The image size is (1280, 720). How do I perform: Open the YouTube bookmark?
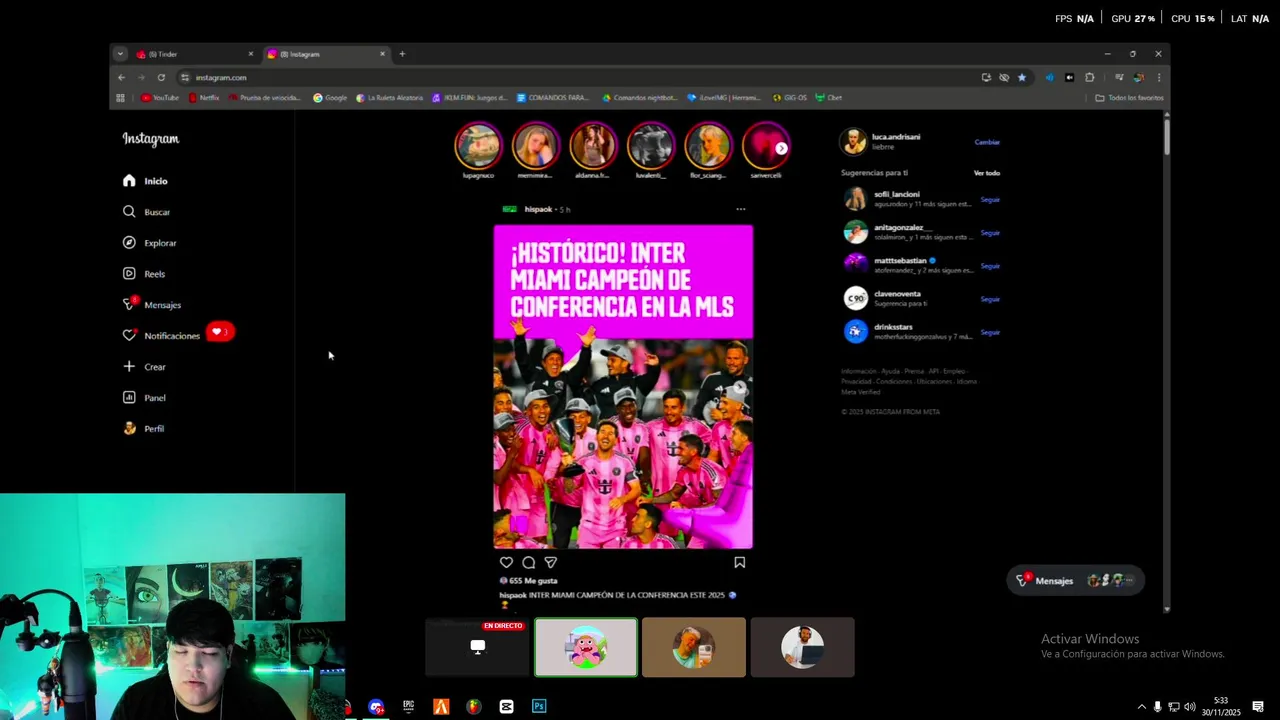point(160,98)
